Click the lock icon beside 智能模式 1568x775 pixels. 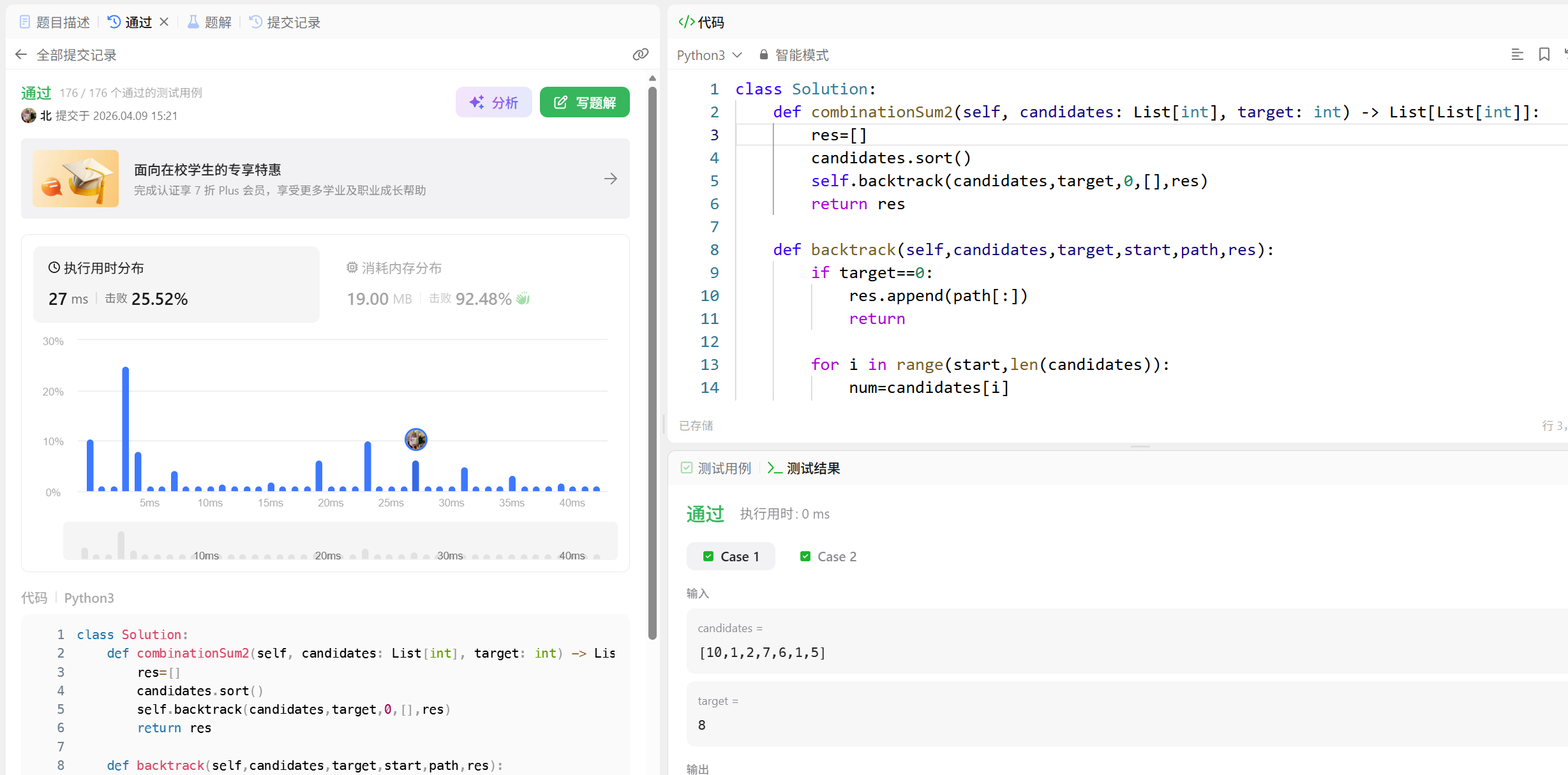pos(763,55)
